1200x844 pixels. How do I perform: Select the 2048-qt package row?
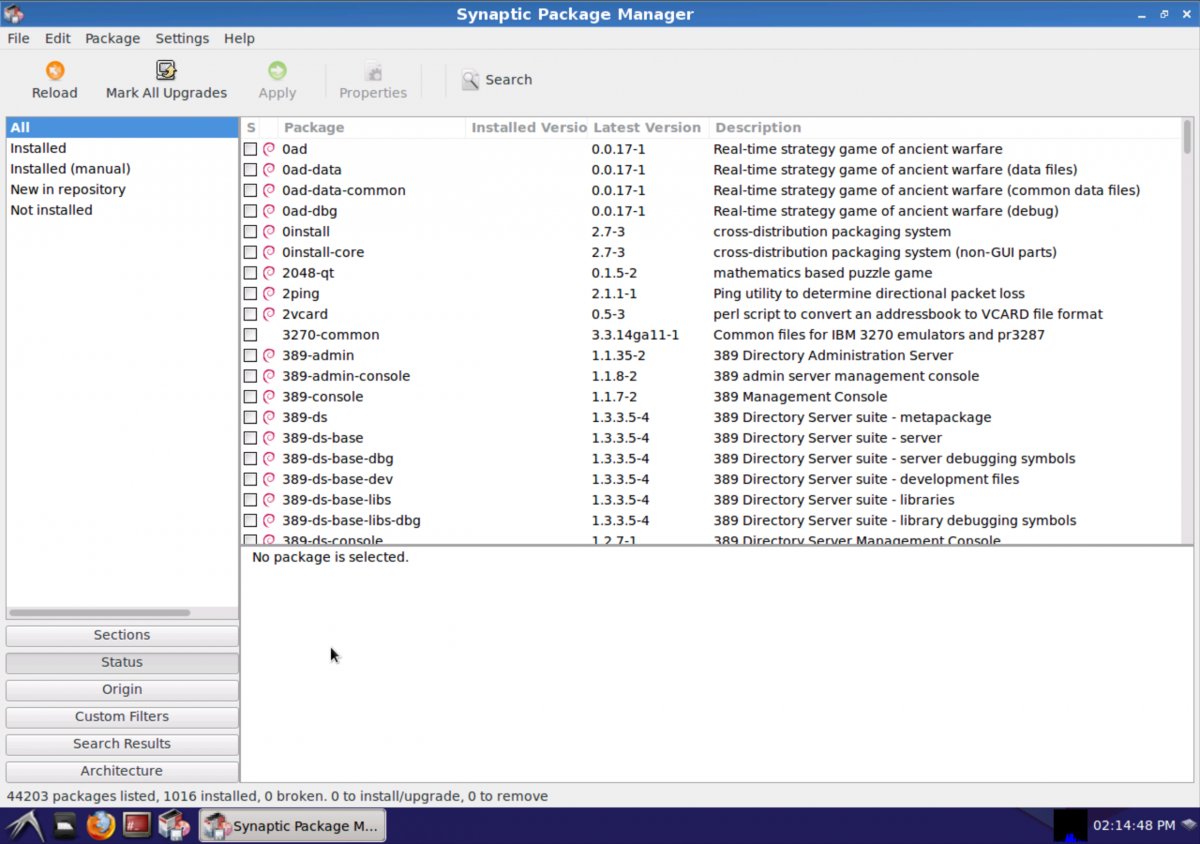pyautogui.click(x=711, y=273)
